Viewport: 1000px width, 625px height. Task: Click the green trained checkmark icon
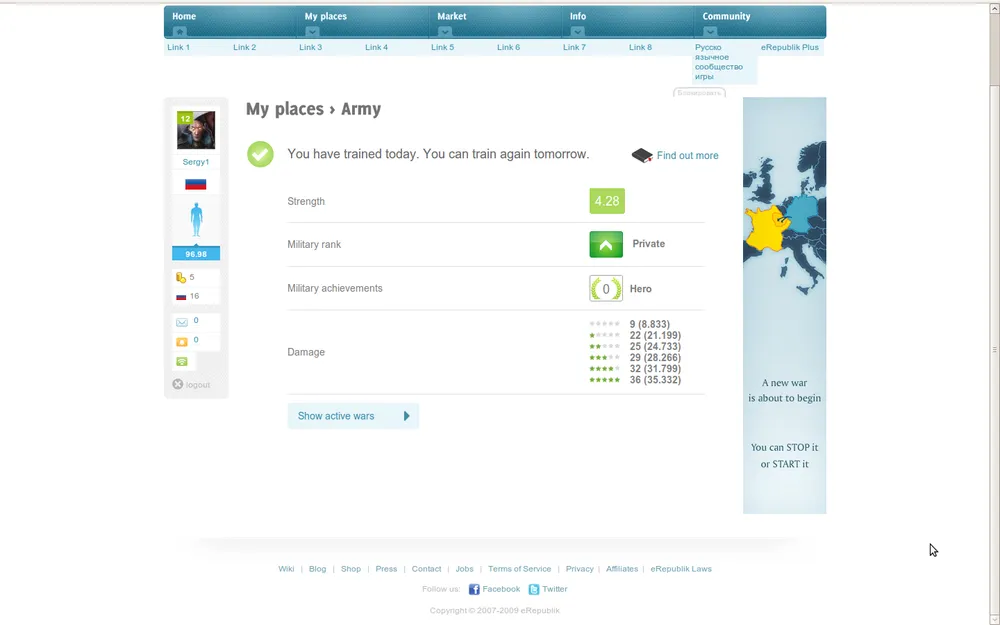(x=260, y=154)
